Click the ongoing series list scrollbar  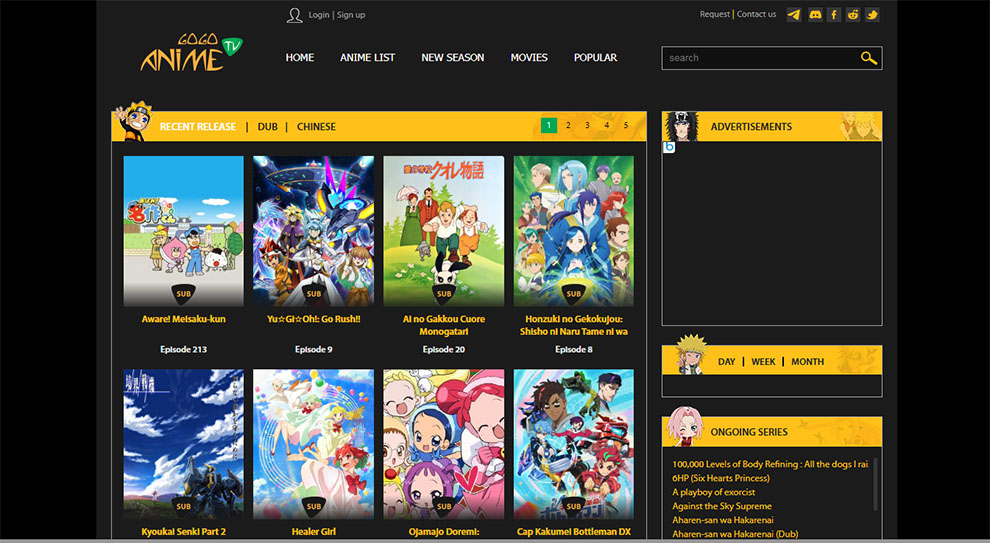pyautogui.click(x=875, y=484)
